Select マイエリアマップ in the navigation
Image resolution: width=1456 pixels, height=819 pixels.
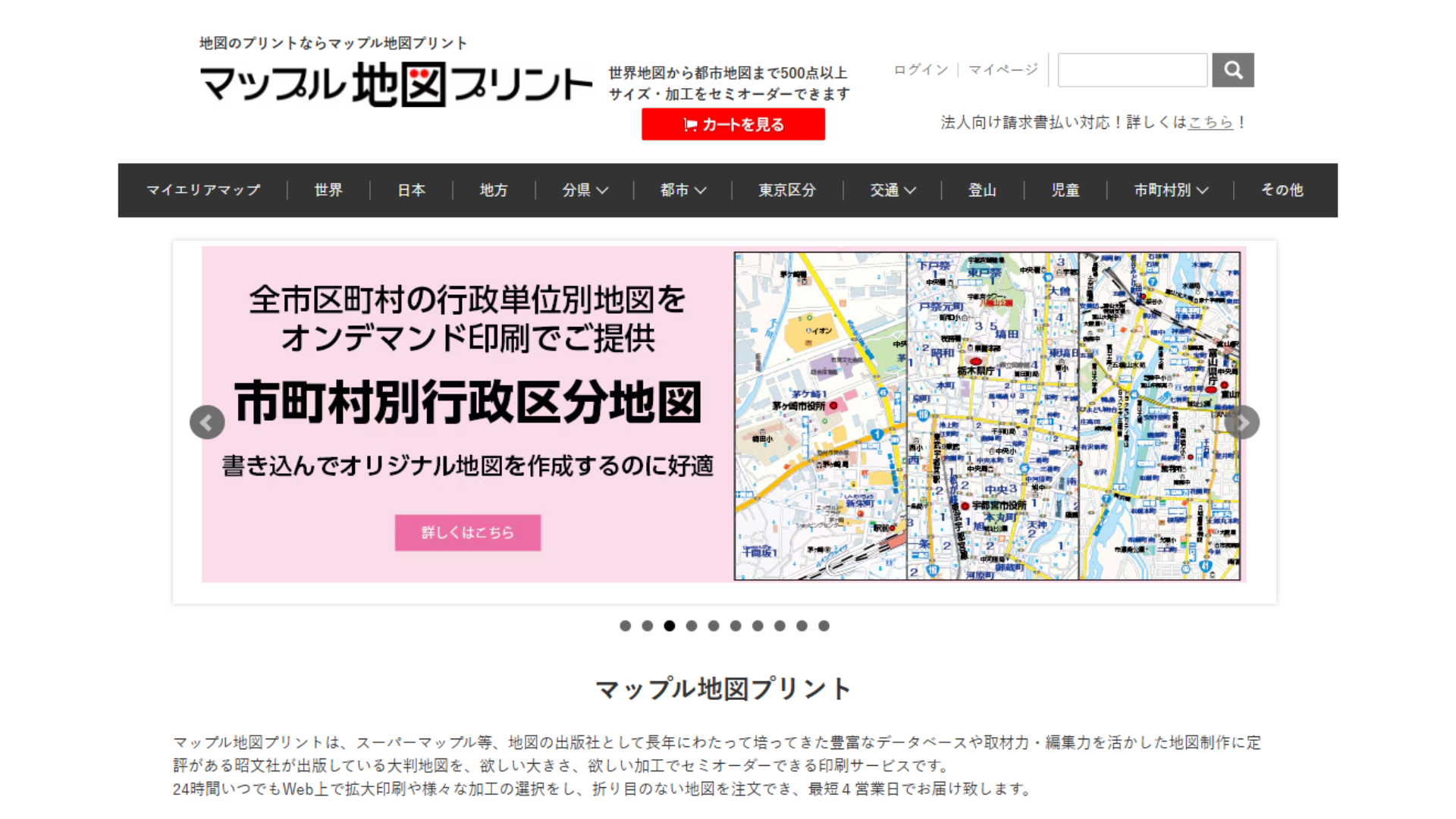coord(204,190)
